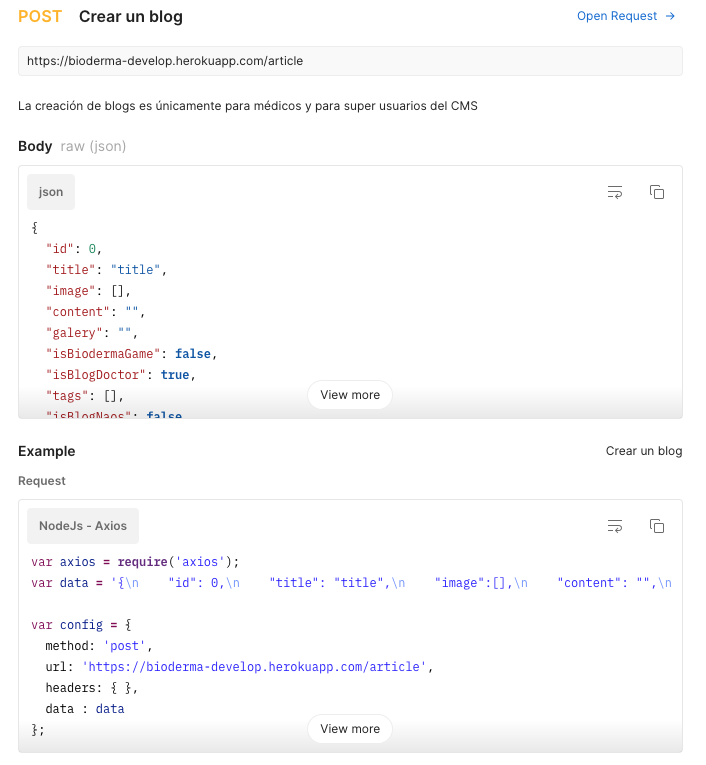Image resolution: width=706 pixels, height=765 pixels.
Task: Click the headers: { } code line
Action: click(92, 688)
